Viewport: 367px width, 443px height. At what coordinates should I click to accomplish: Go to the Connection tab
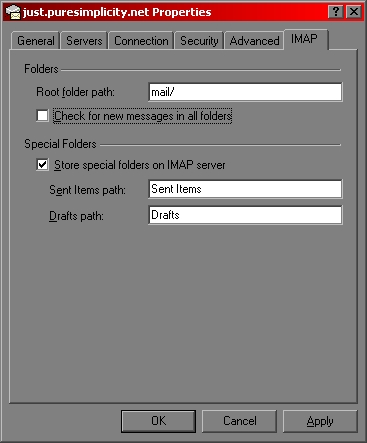tap(141, 41)
